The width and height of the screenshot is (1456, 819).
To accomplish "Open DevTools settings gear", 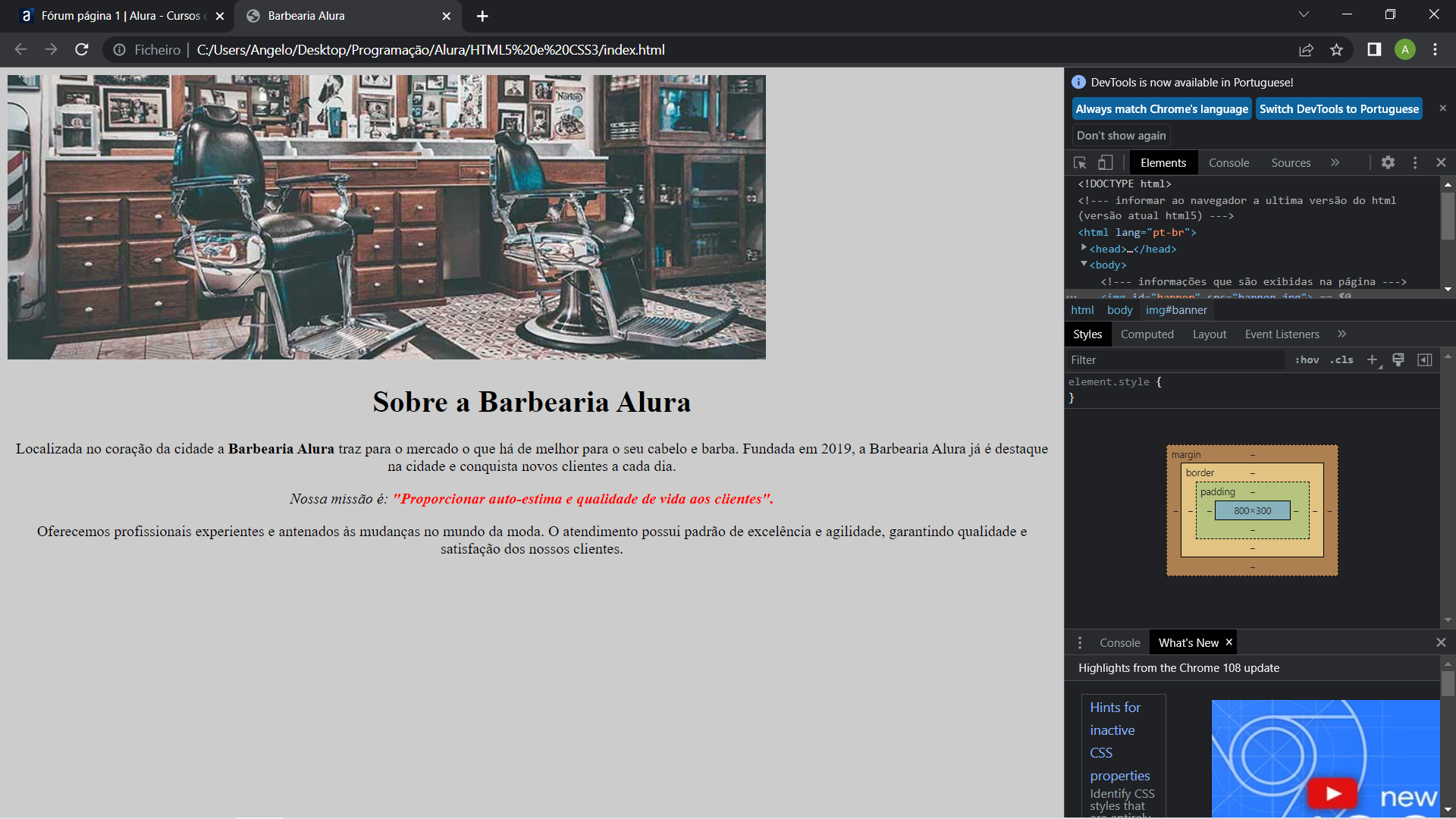I will coord(1388,162).
